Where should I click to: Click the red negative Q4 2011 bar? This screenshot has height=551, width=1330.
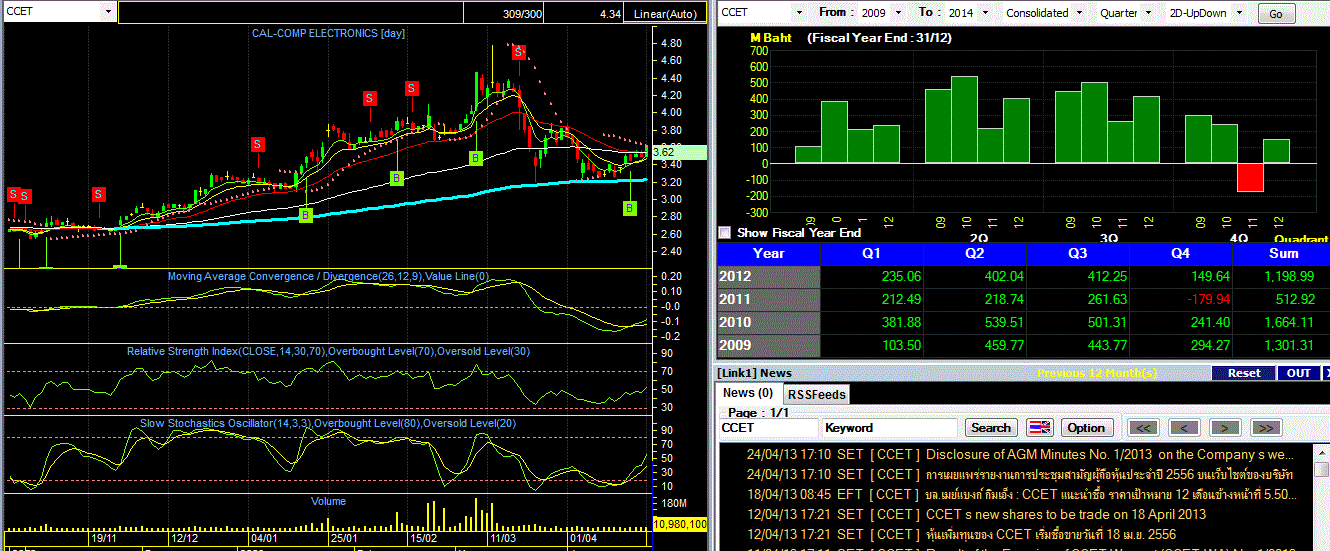point(1250,177)
